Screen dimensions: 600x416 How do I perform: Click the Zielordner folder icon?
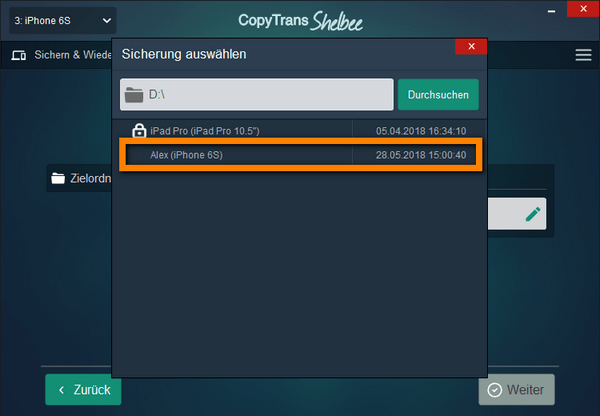tap(58, 178)
